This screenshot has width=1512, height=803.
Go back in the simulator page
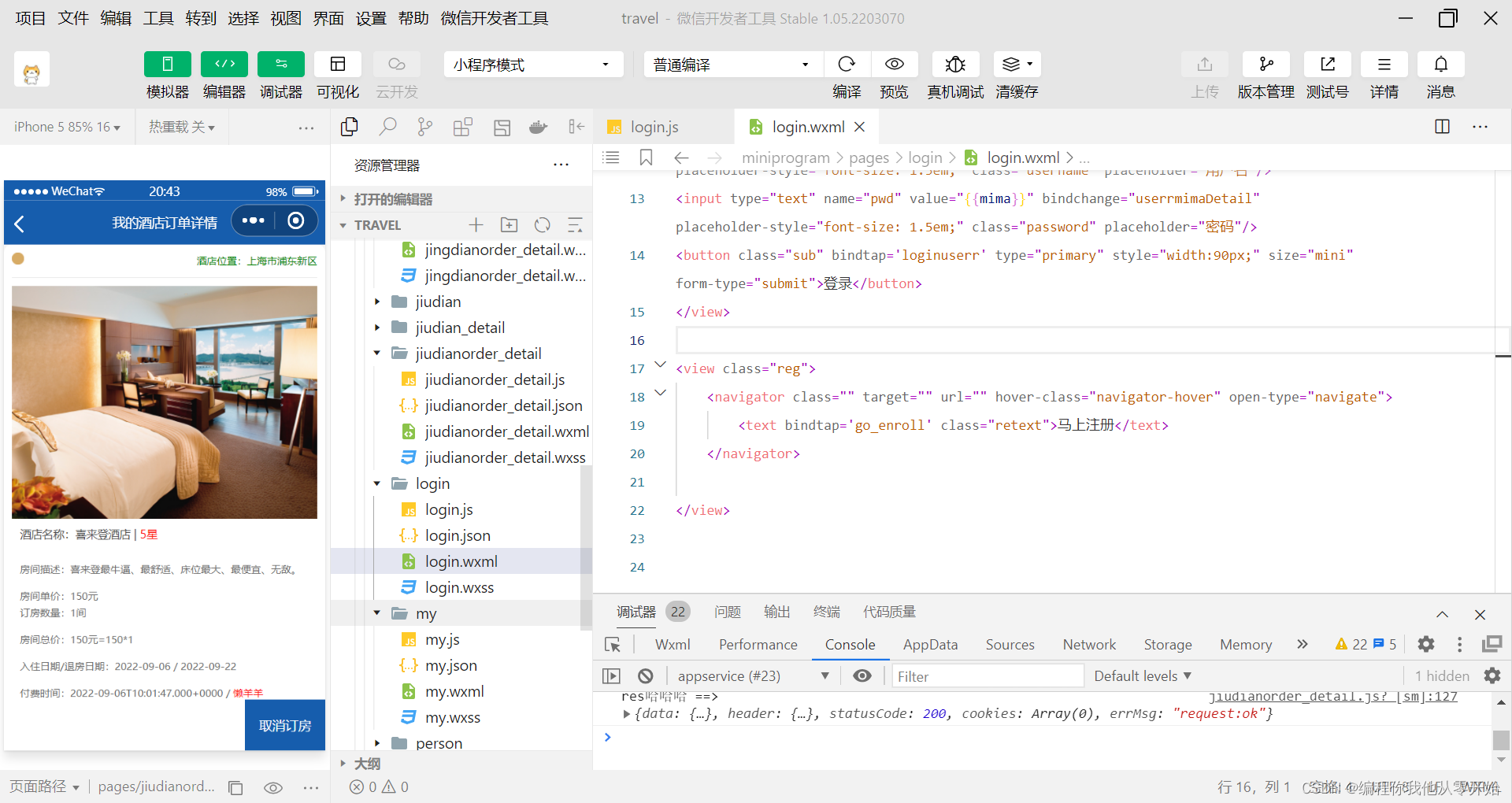tap(20, 224)
